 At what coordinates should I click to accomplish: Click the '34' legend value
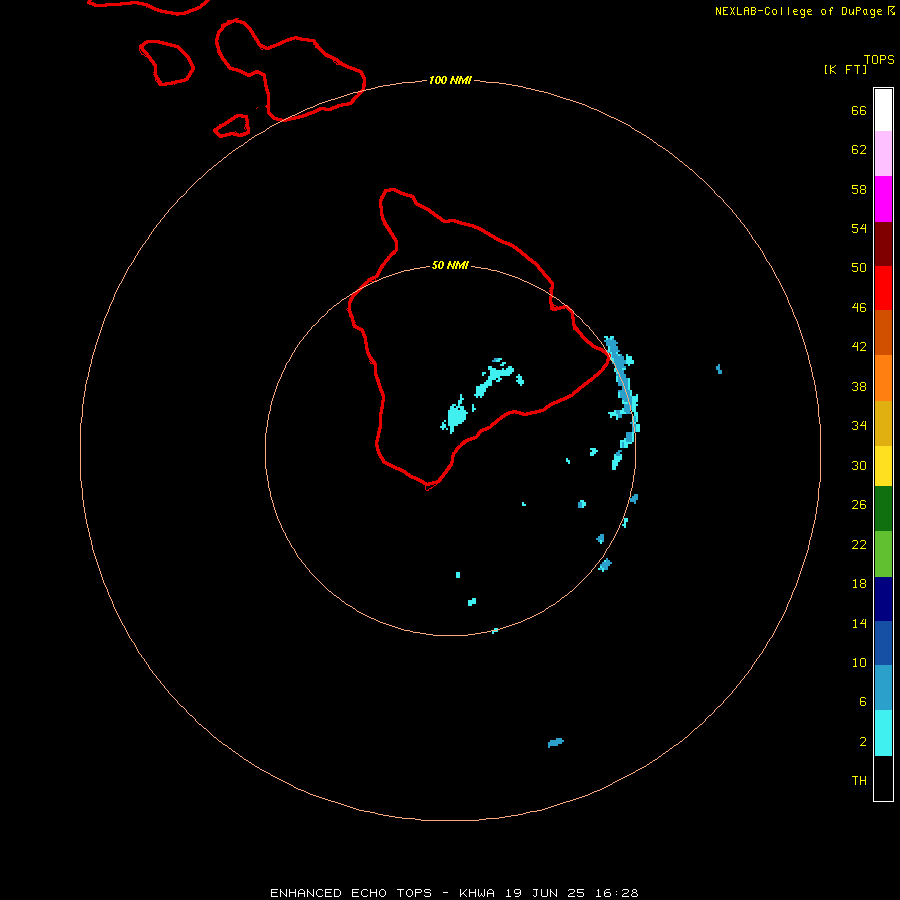pyautogui.click(x=859, y=426)
